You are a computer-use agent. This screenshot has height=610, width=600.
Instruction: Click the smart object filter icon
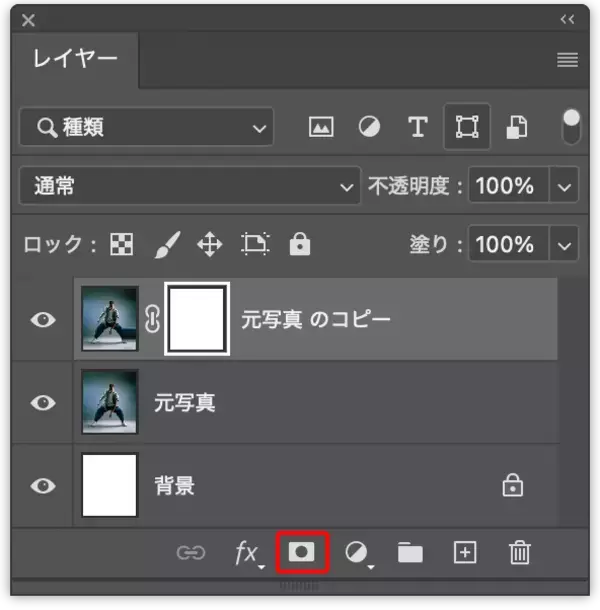(x=517, y=127)
